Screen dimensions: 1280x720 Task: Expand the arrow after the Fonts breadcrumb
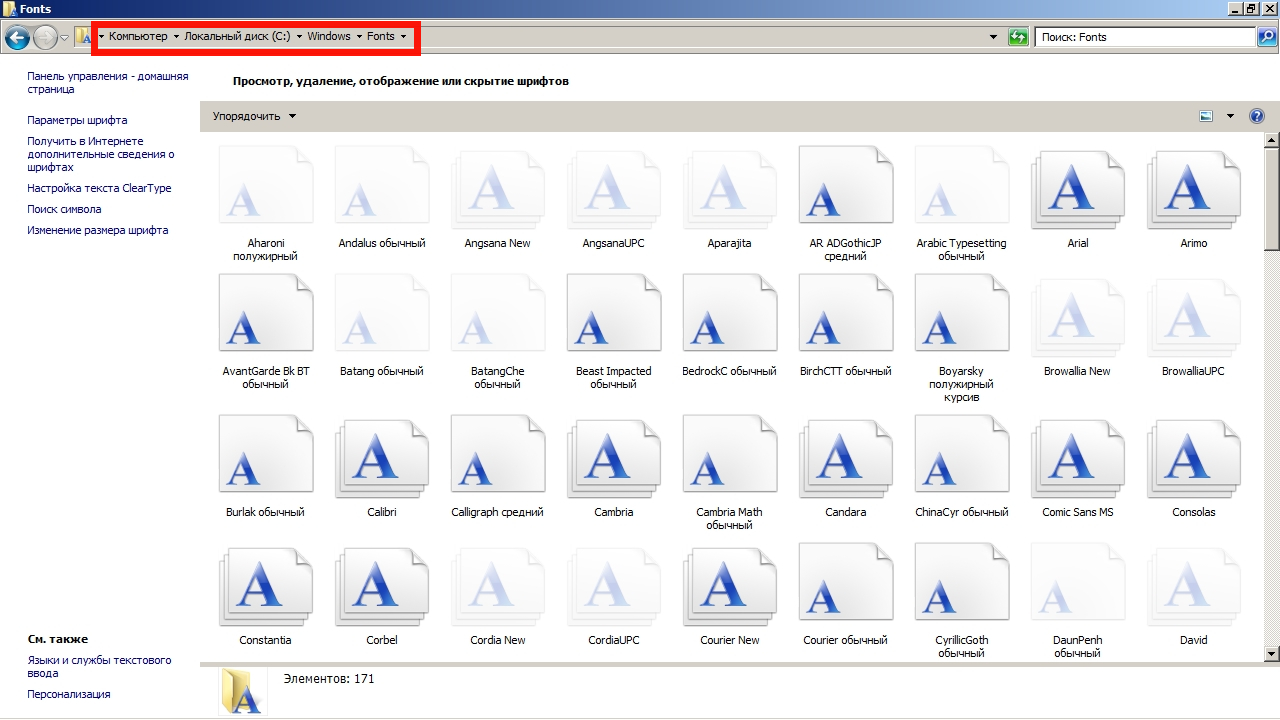tap(403, 37)
